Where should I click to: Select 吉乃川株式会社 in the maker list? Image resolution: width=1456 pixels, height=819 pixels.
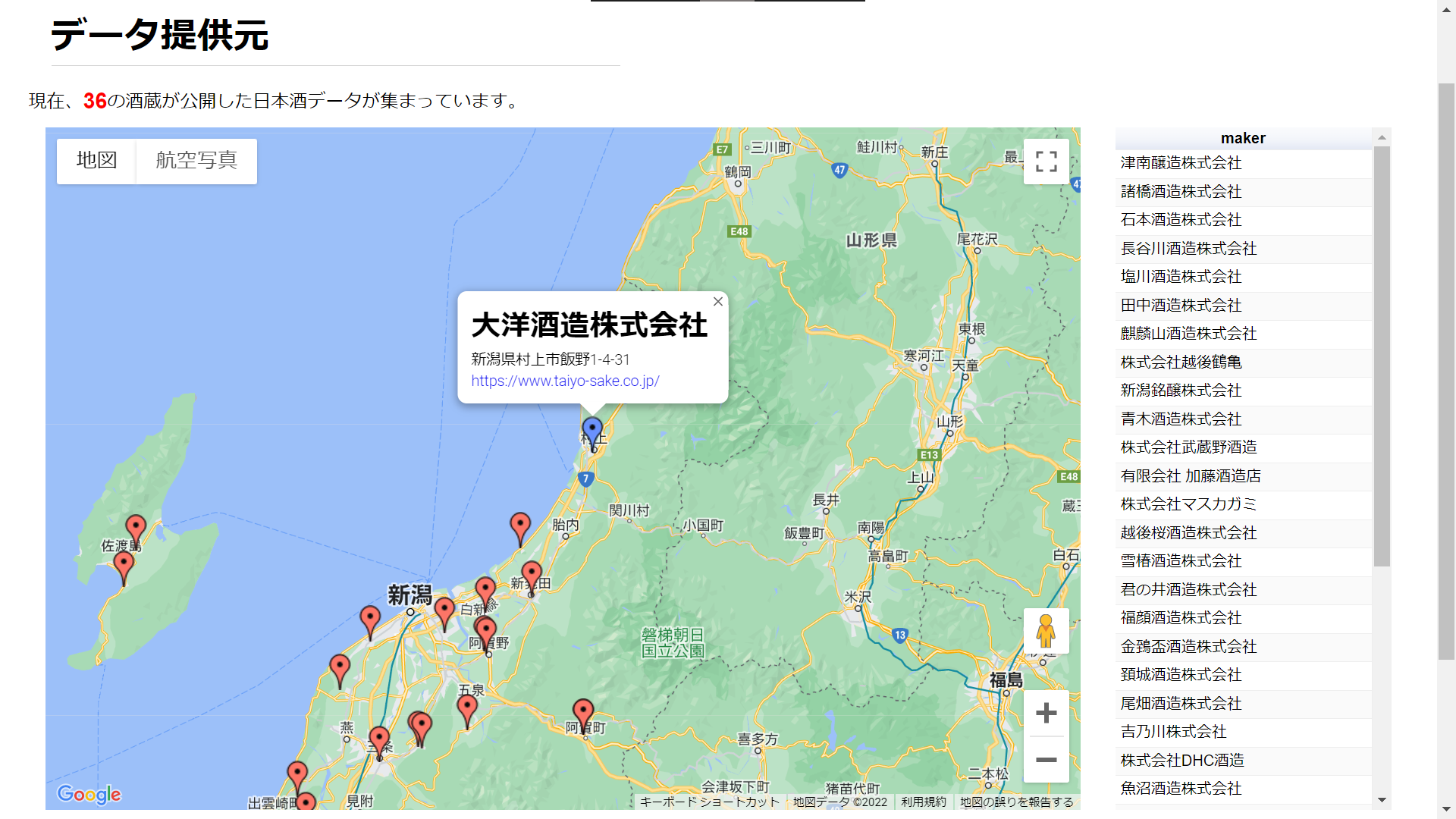coord(1174,732)
